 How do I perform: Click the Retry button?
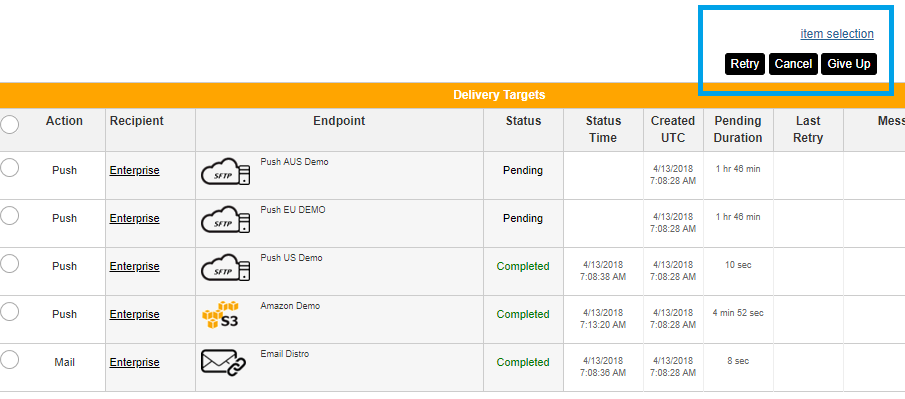point(745,64)
